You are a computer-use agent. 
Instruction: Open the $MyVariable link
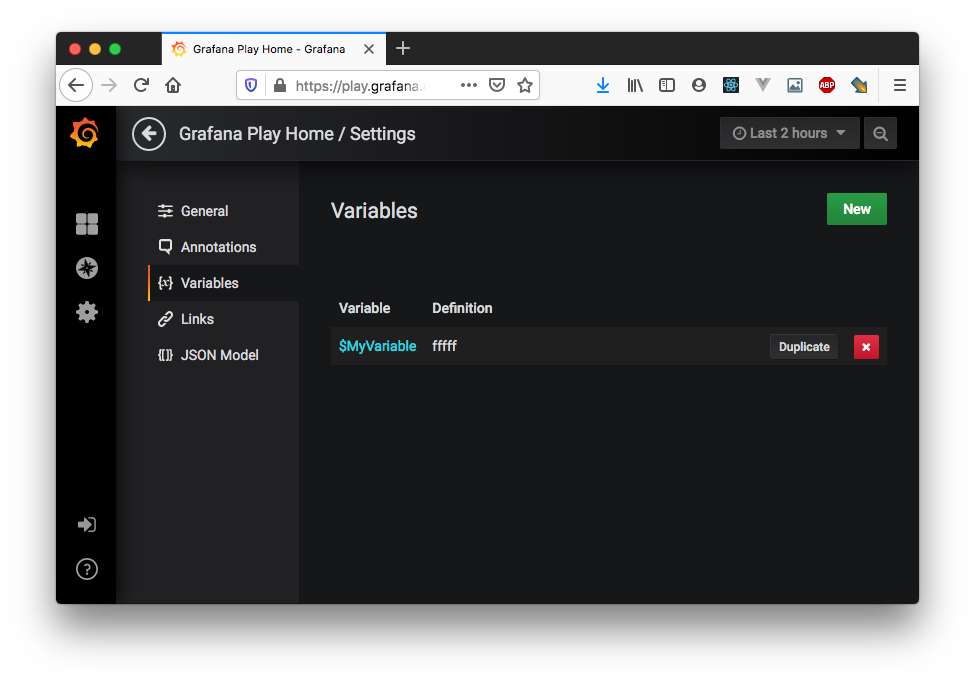[377, 346]
